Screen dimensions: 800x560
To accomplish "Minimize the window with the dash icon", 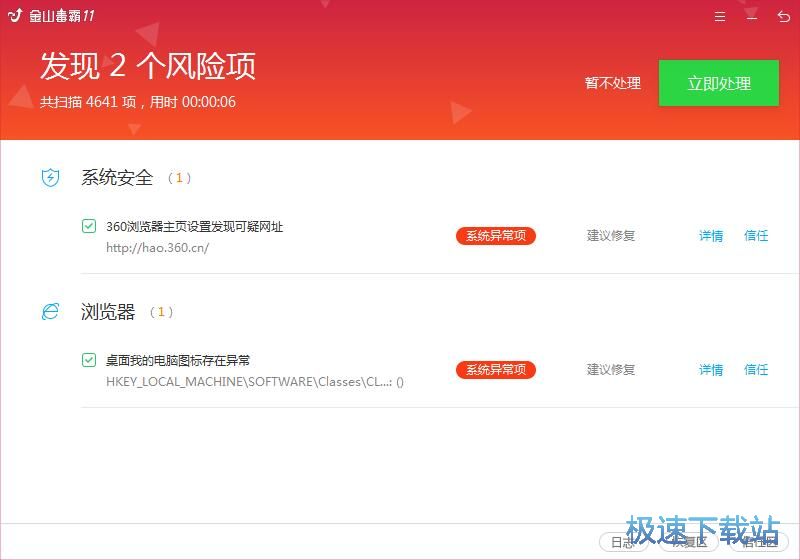I will tap(752, 18).
